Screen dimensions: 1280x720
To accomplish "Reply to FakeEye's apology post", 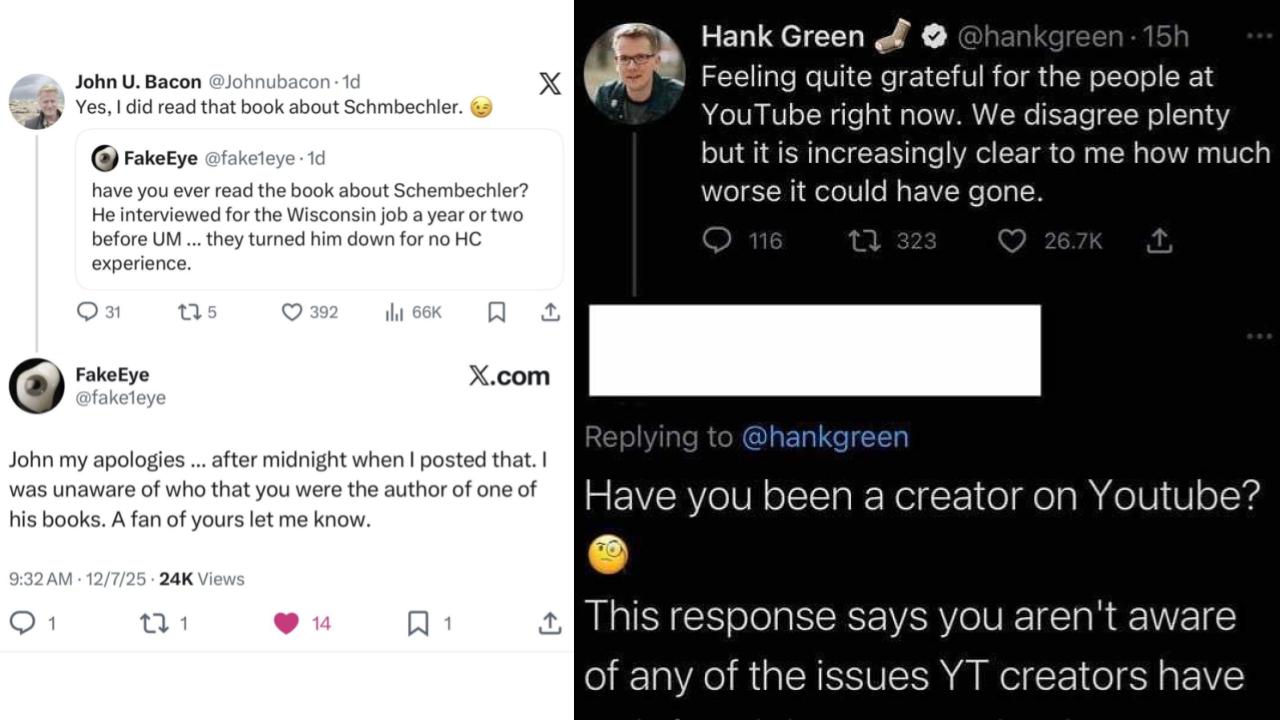I will point(22,623).
